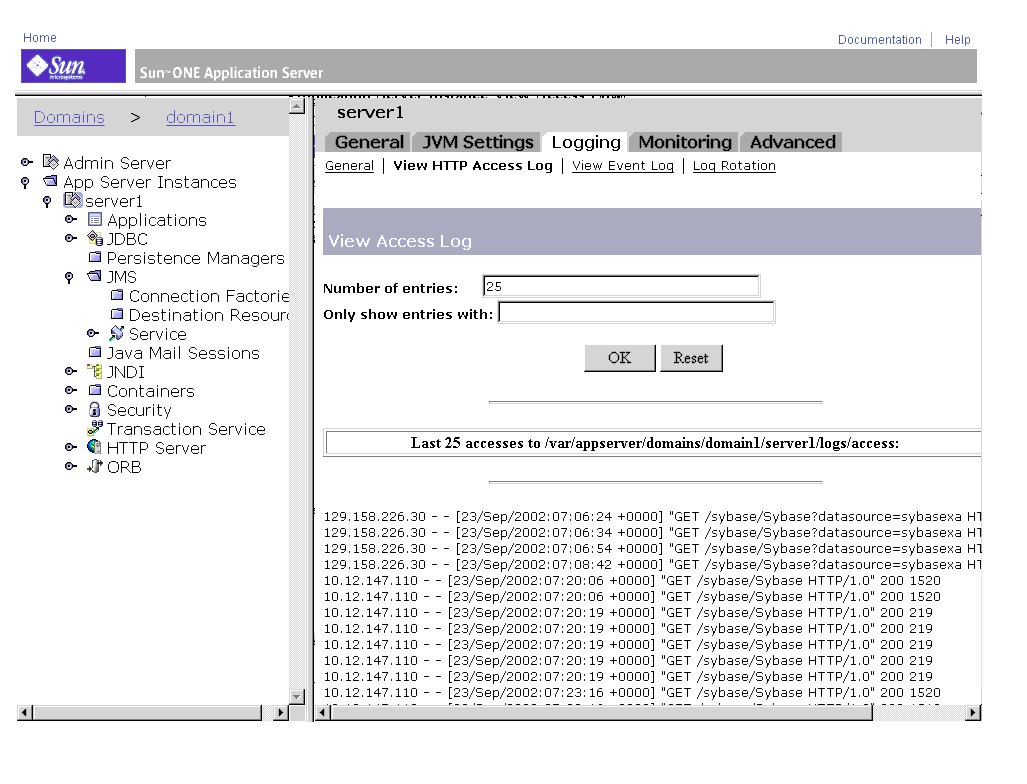
Task: Click the Number of entries input field
Action: (620, 288)
